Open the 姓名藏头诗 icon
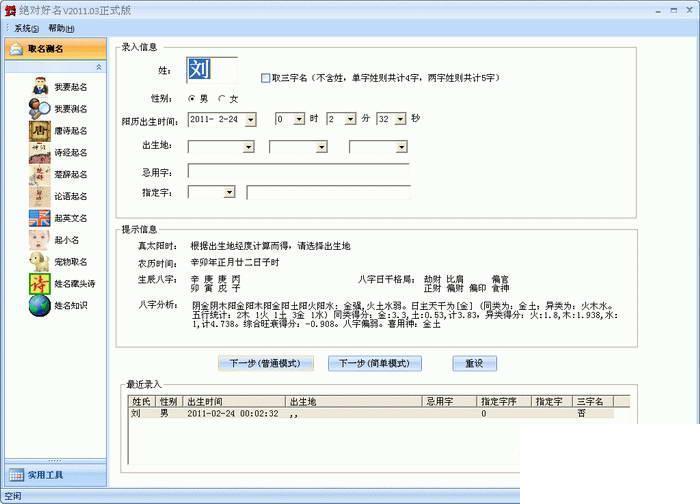 tap(40, 283)
